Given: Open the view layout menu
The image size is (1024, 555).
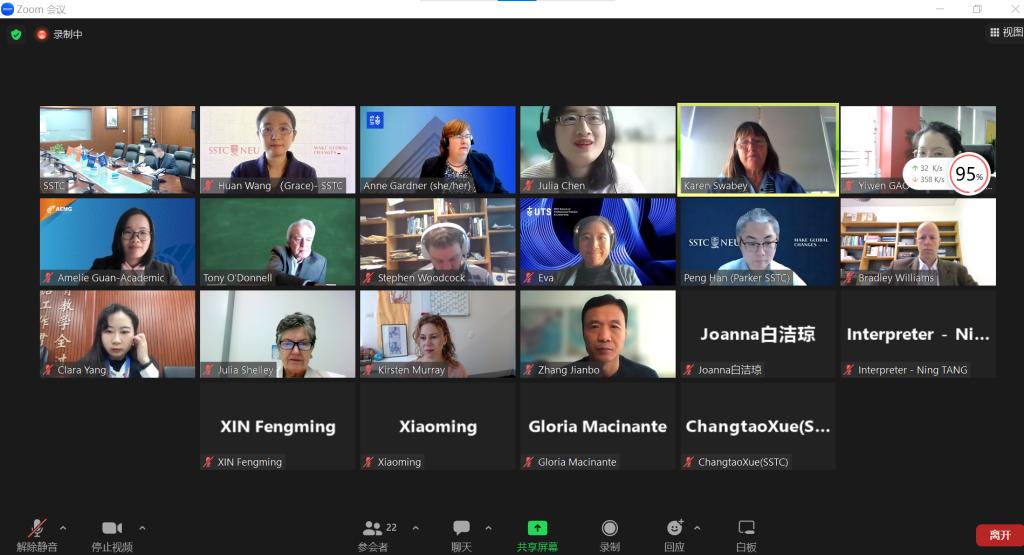Looking at the screenshot, I should pos(1006,32).
